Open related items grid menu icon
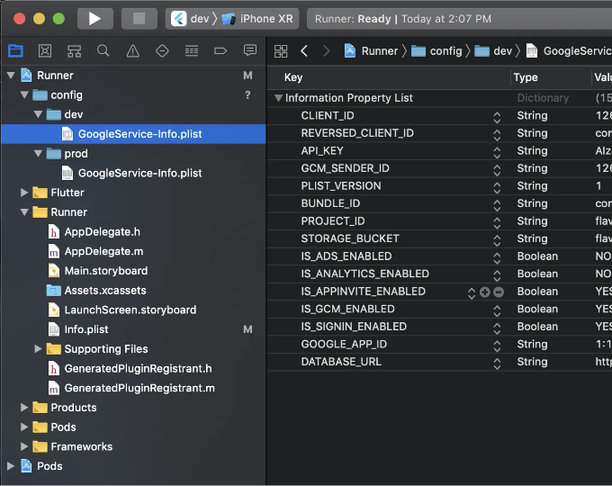 click(x=281, y=51)
